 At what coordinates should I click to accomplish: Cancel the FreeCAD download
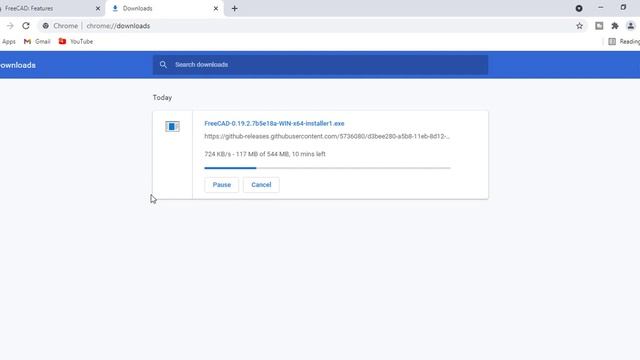[x=261, y=185]
